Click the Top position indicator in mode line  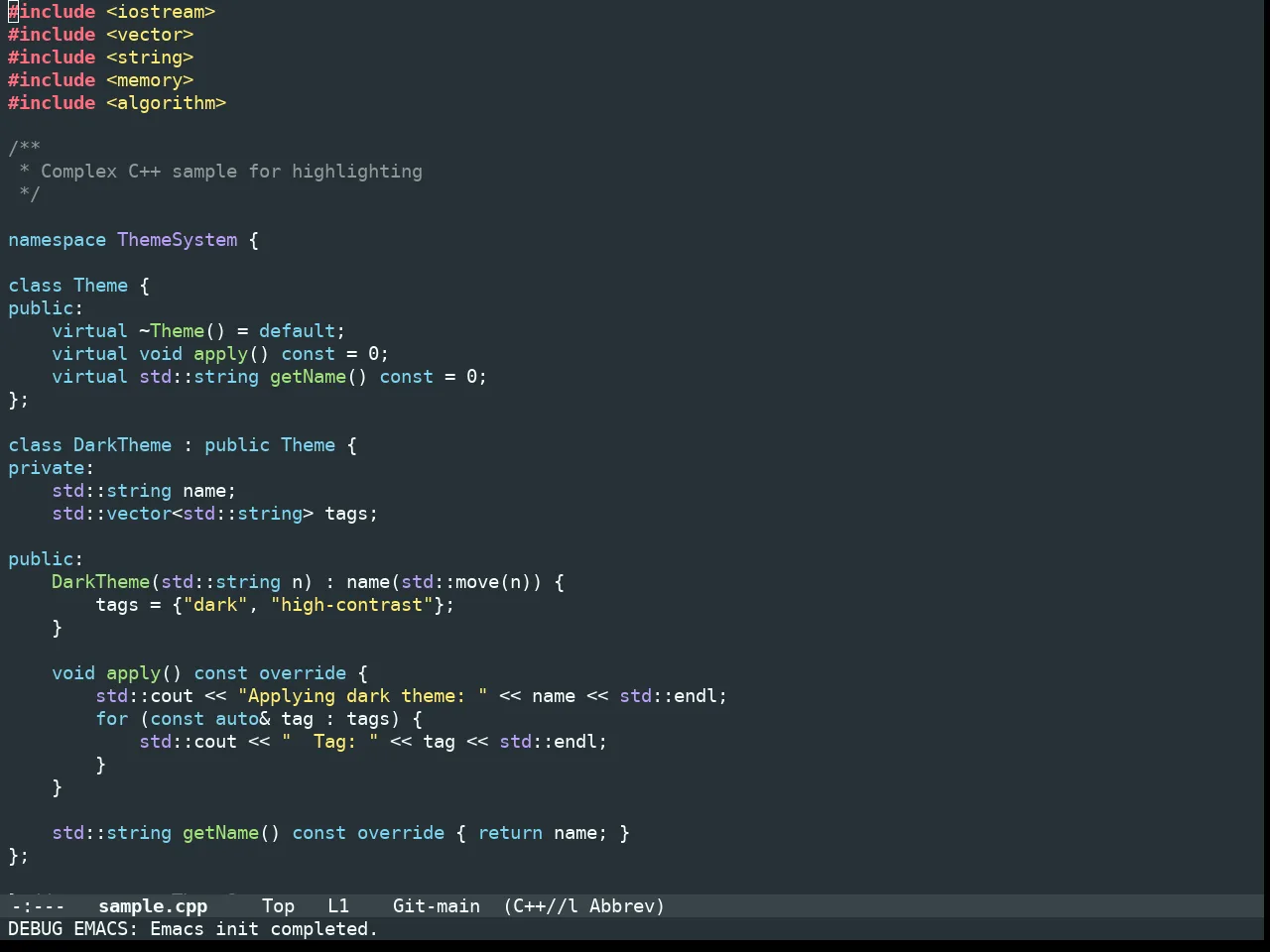[278, 905]
